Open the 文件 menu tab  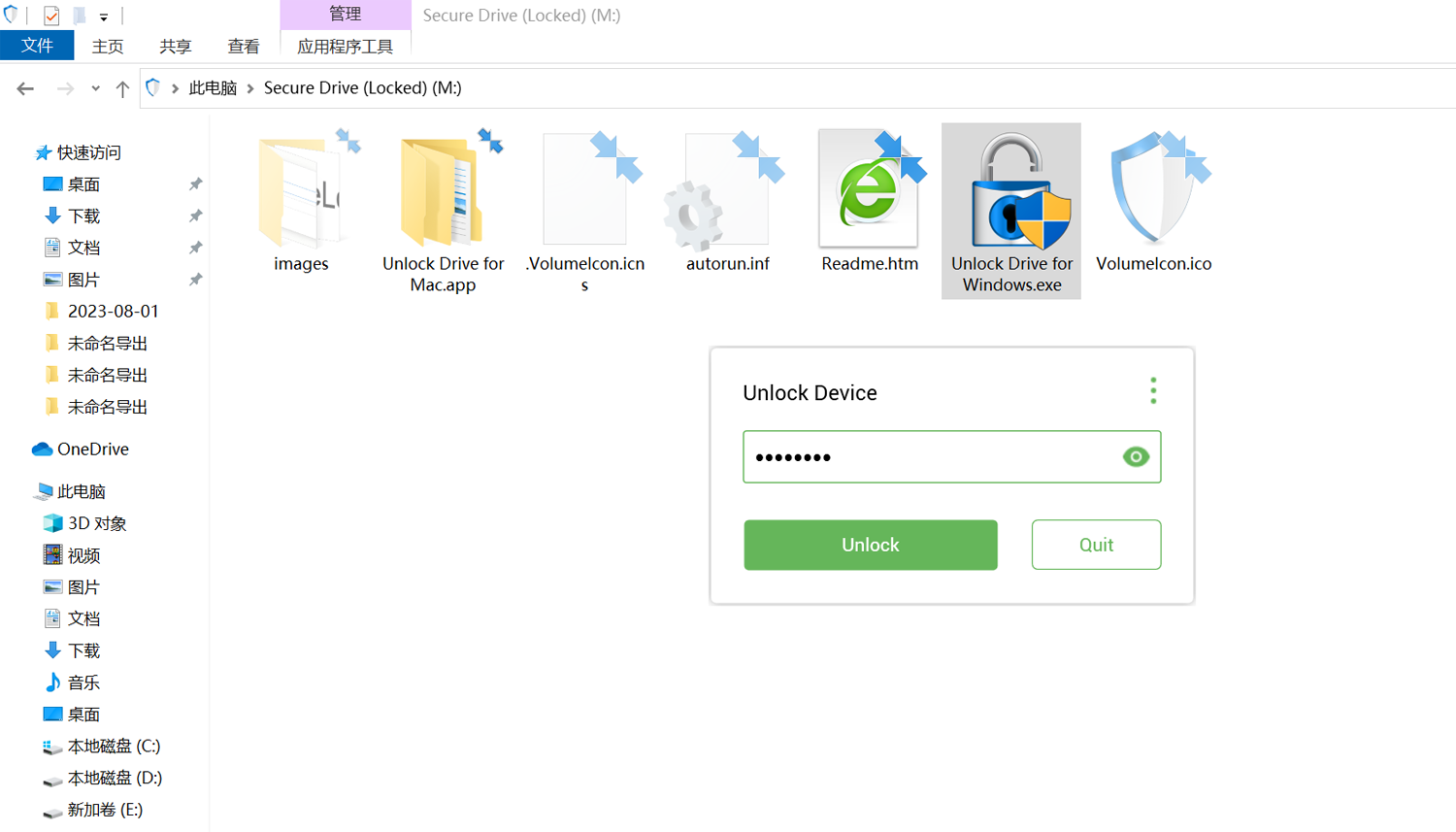click(x=37, y=46)
